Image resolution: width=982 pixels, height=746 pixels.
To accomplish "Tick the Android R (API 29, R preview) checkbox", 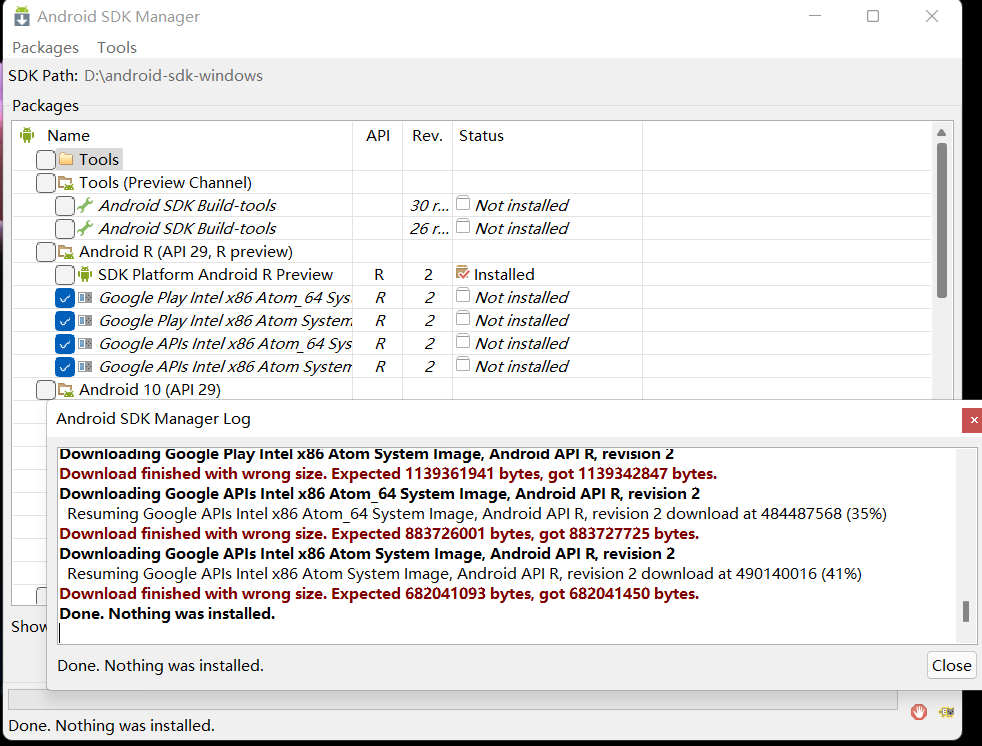I will (x=46, y=252).
